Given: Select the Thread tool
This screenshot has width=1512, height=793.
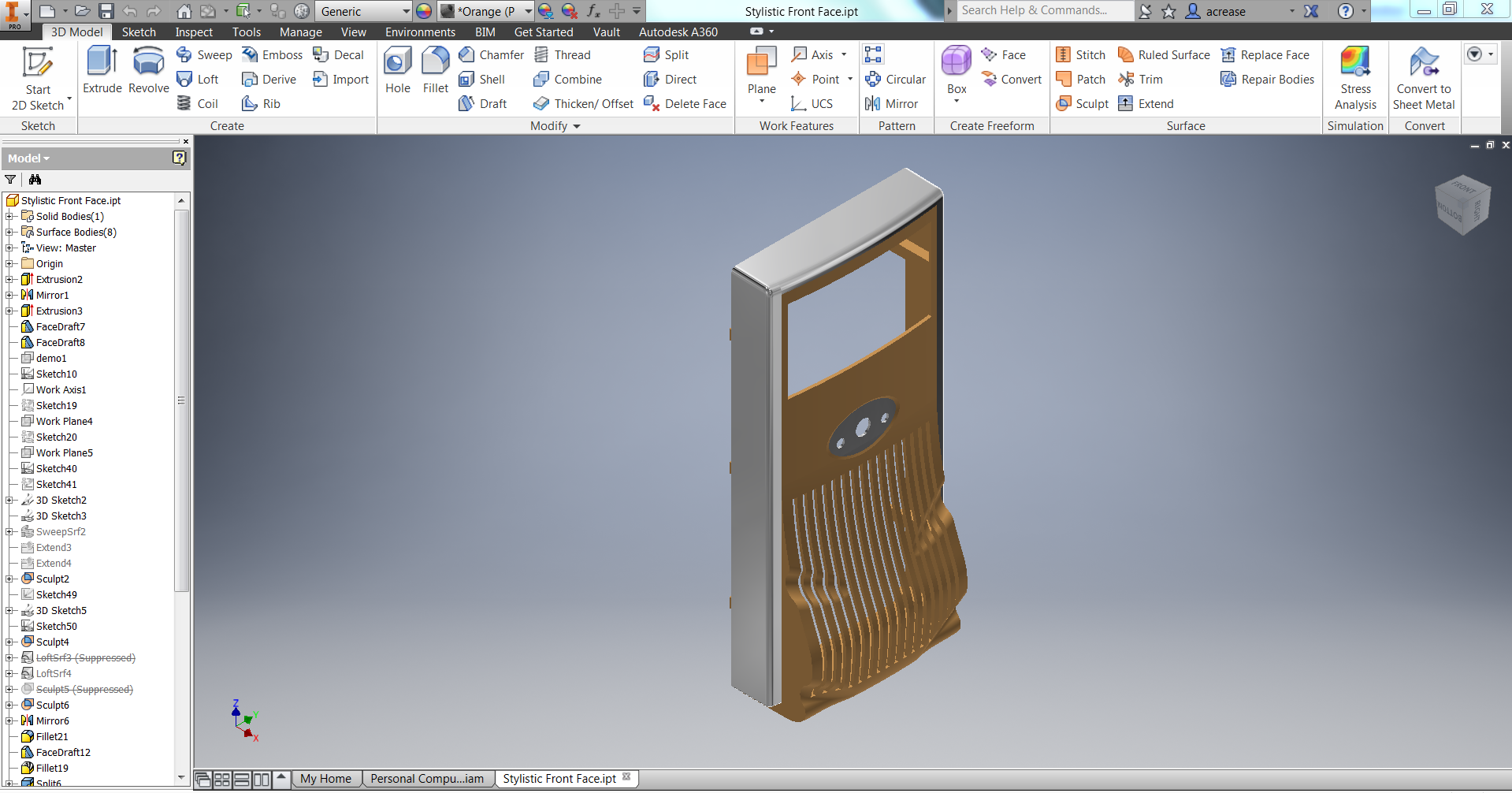Looking at the screenshot, I should coord(562,54).
